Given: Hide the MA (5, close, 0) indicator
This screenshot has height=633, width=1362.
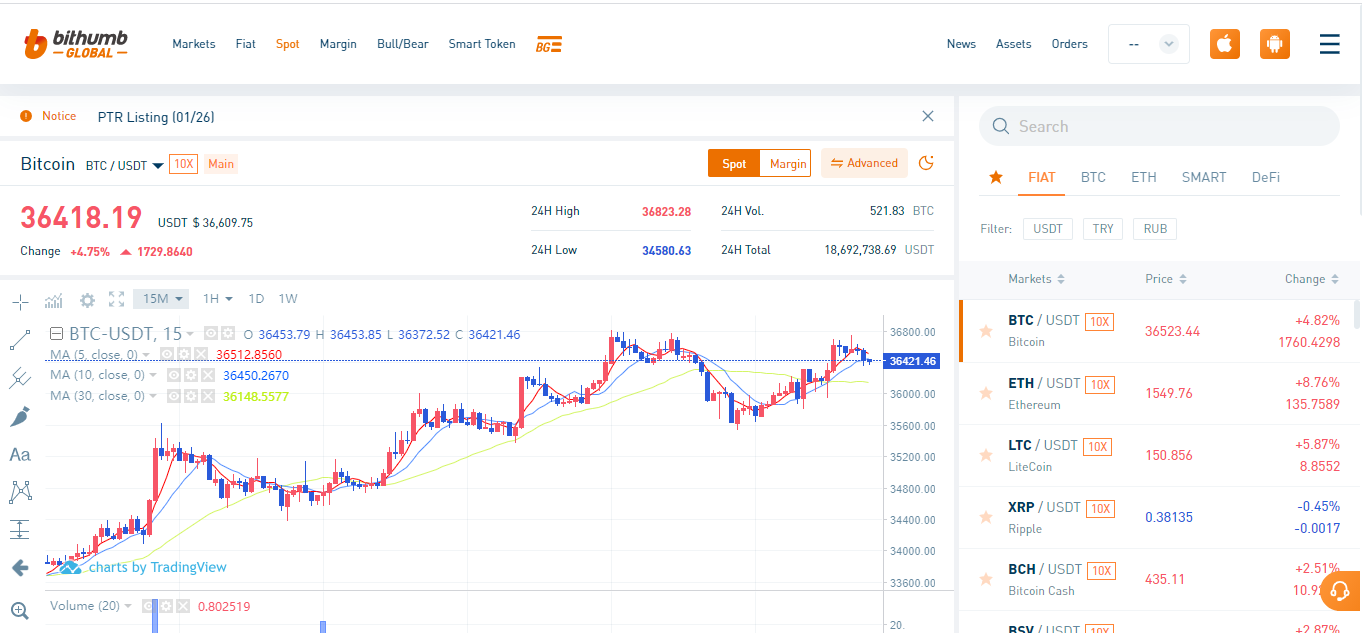Looking at the screenshot, I should coord(168,354).
